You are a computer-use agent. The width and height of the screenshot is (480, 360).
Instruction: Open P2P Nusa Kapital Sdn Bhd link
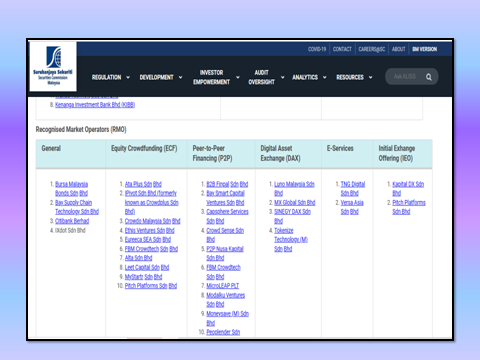(225, 253)
